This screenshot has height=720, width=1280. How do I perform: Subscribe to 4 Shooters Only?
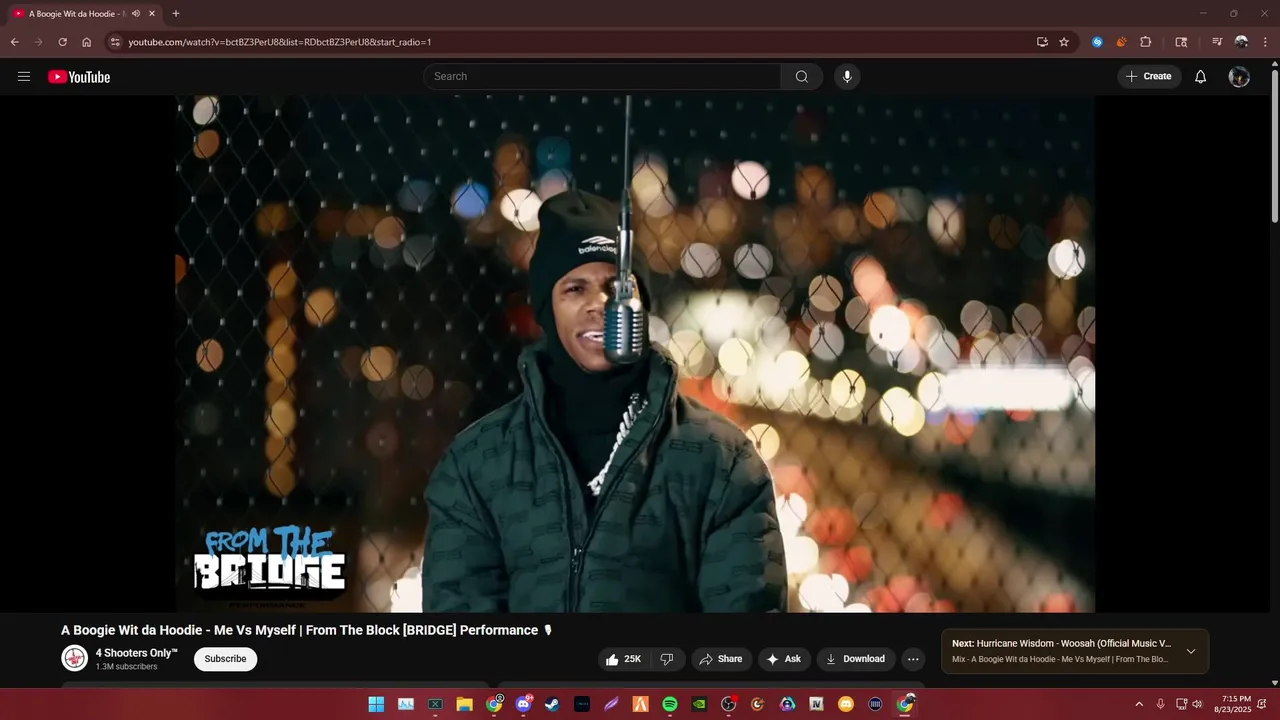coord(225,659)
